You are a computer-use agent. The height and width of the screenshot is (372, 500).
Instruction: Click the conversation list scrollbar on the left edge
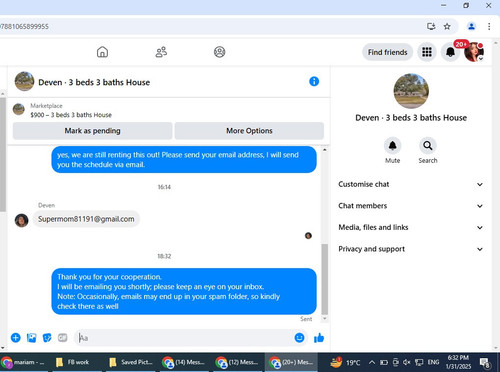(x=3, y=154)
